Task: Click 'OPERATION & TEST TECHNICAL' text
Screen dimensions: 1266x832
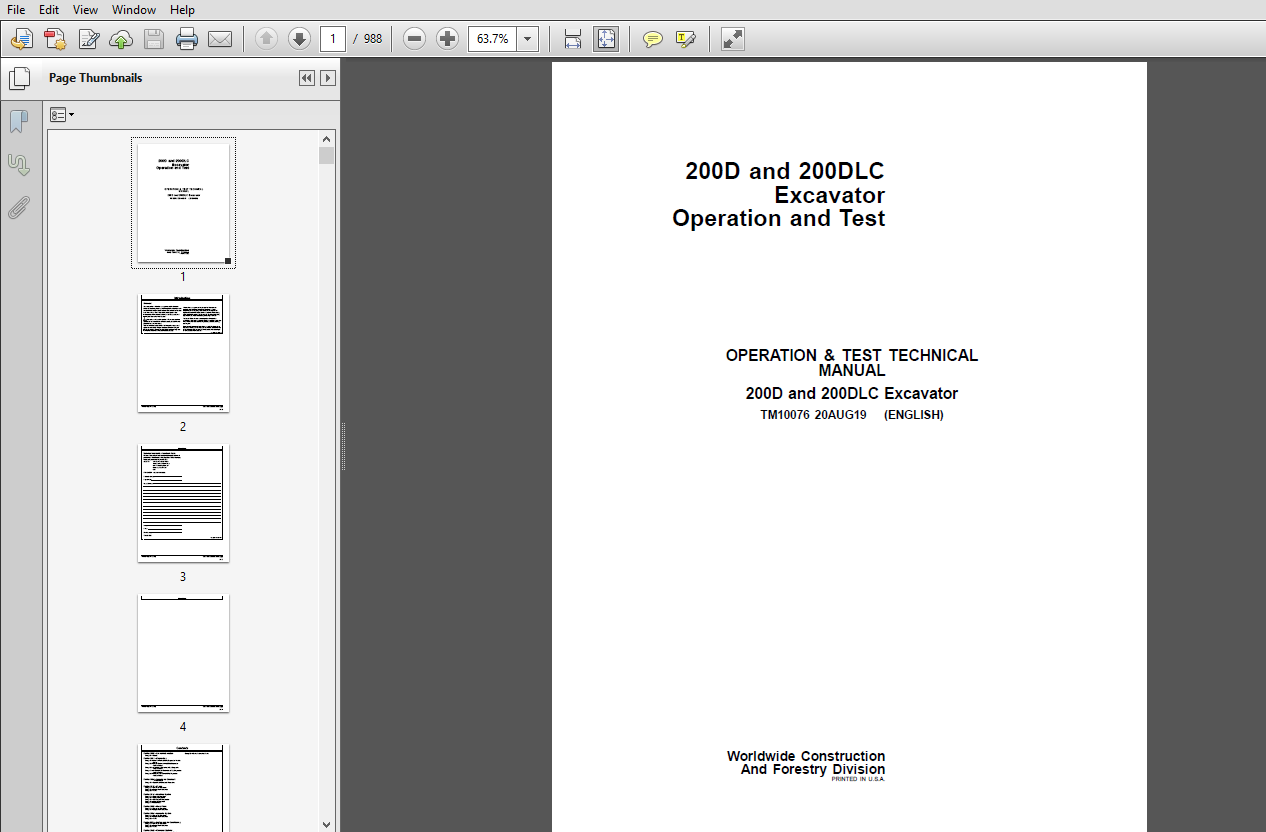Action: (852, 355)
